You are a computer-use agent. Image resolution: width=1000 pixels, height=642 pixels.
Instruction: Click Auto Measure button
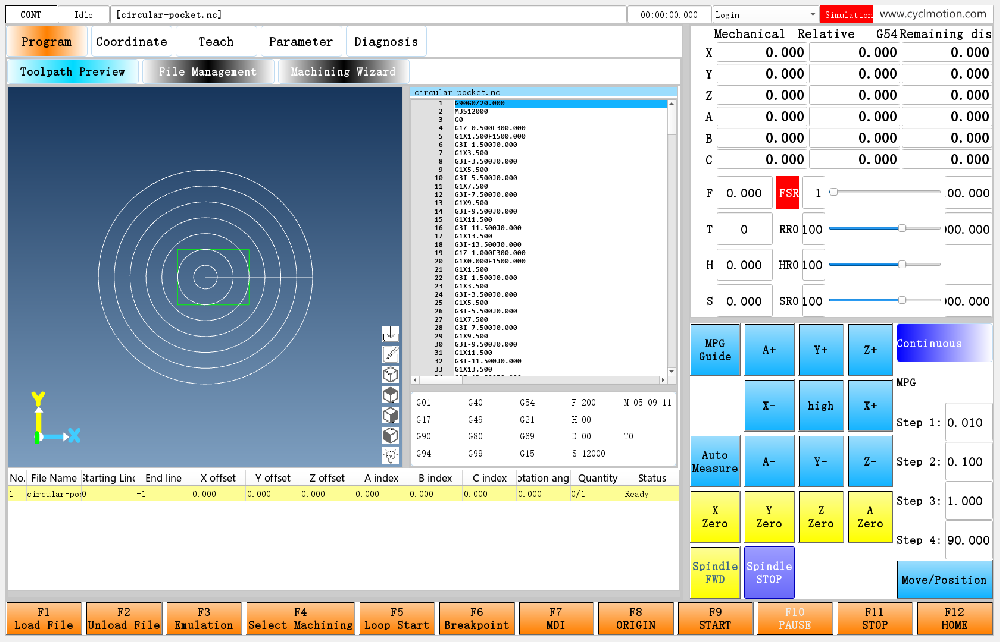[715, 461]
